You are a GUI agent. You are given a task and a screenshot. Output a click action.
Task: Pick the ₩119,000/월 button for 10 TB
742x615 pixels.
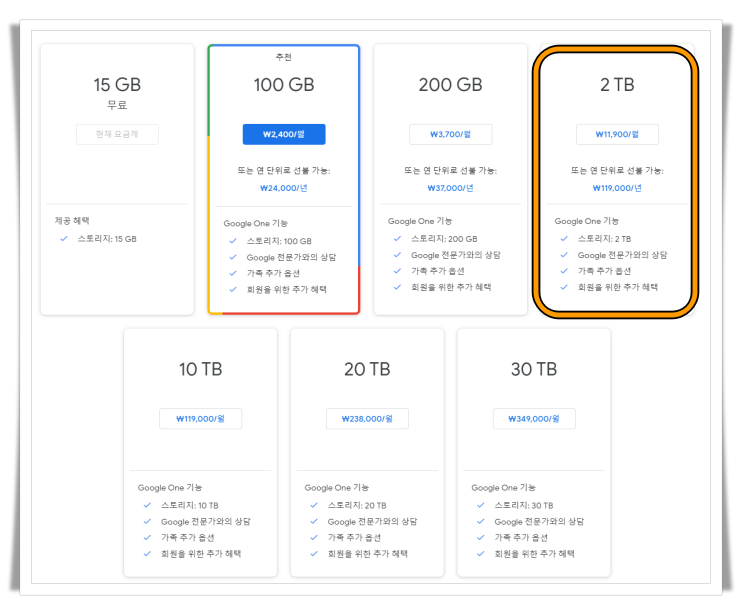(201, 419)
